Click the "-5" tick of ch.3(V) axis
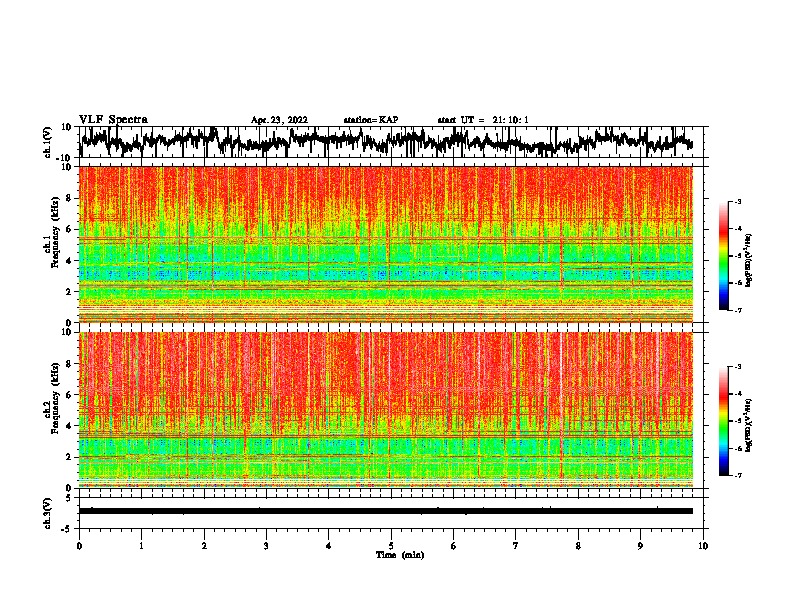This screenshot has width=792, height=612. click(x=67, y=529)
